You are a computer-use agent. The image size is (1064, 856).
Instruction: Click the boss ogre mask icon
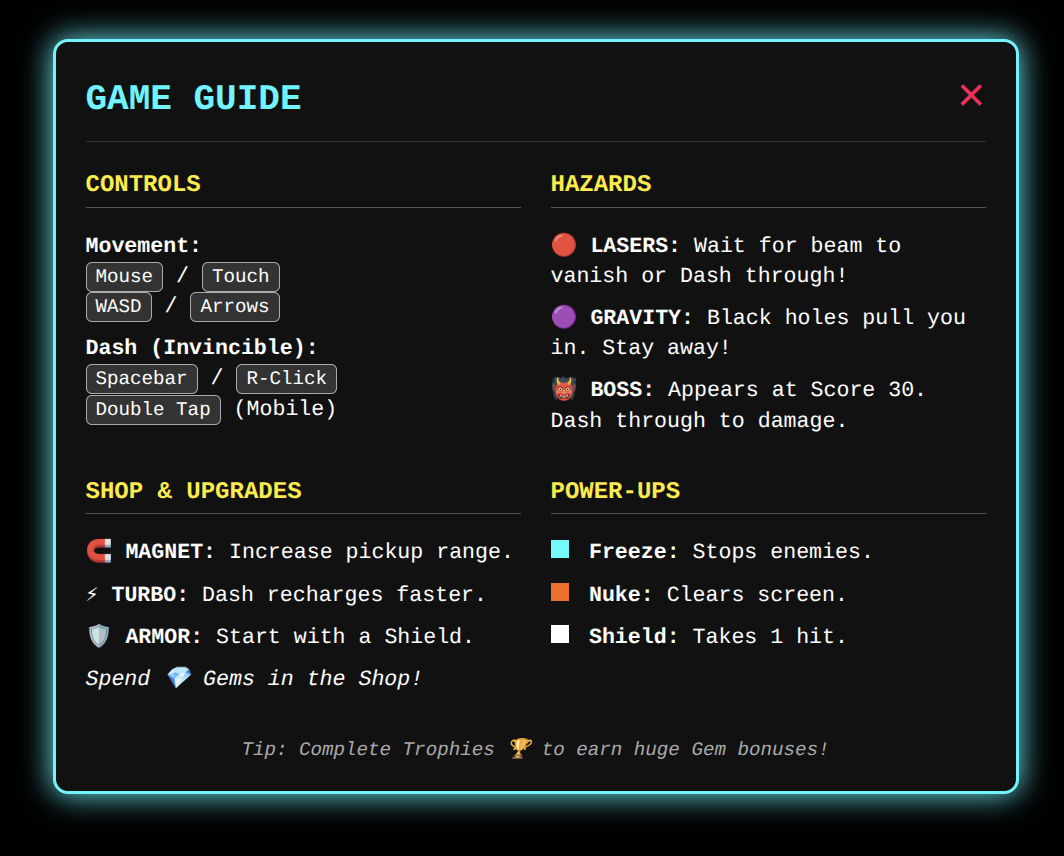click(x=564, y=389)
